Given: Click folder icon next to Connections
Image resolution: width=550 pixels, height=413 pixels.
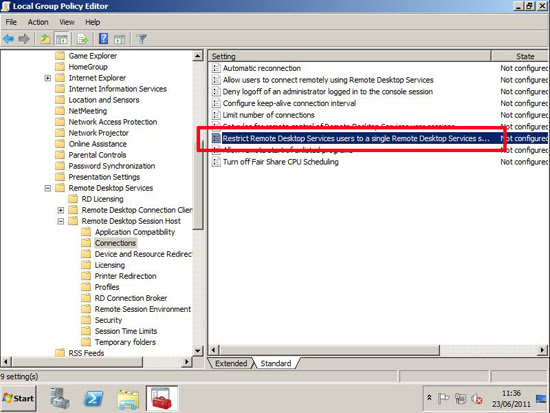Looking at the screenshot, I should click(x=86, y=243).
